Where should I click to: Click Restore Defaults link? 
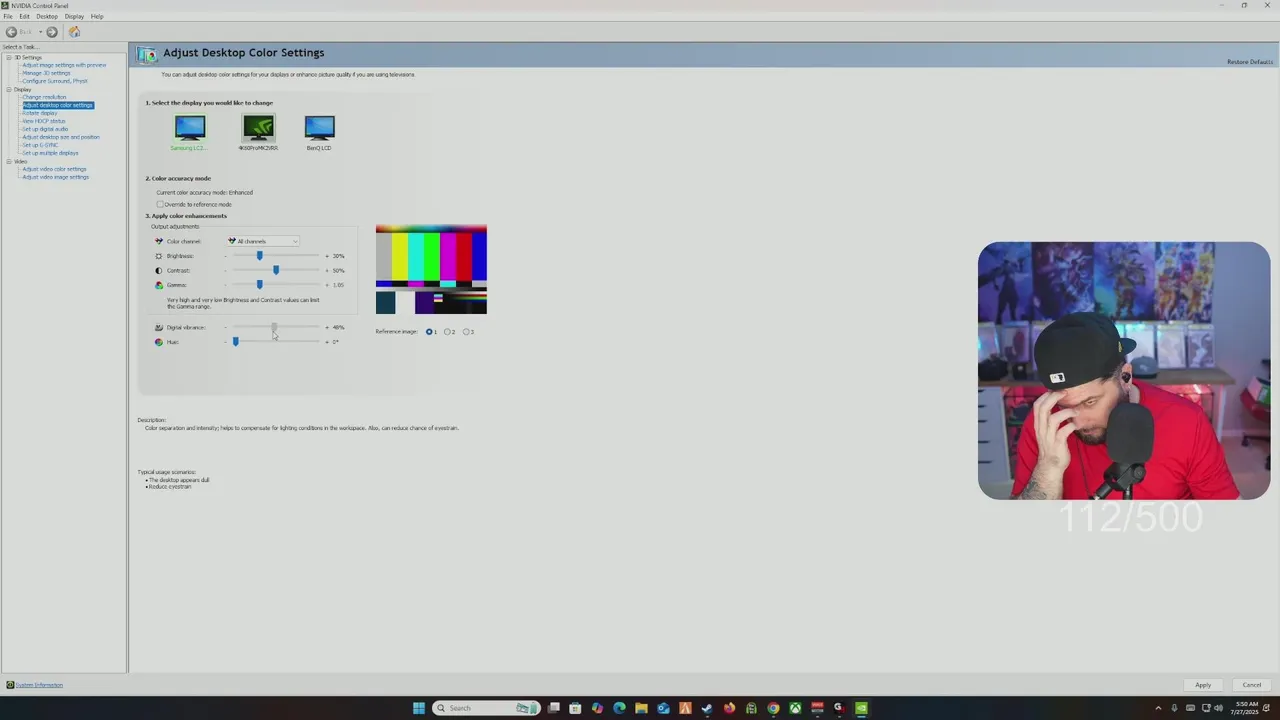coord(1250,62)
